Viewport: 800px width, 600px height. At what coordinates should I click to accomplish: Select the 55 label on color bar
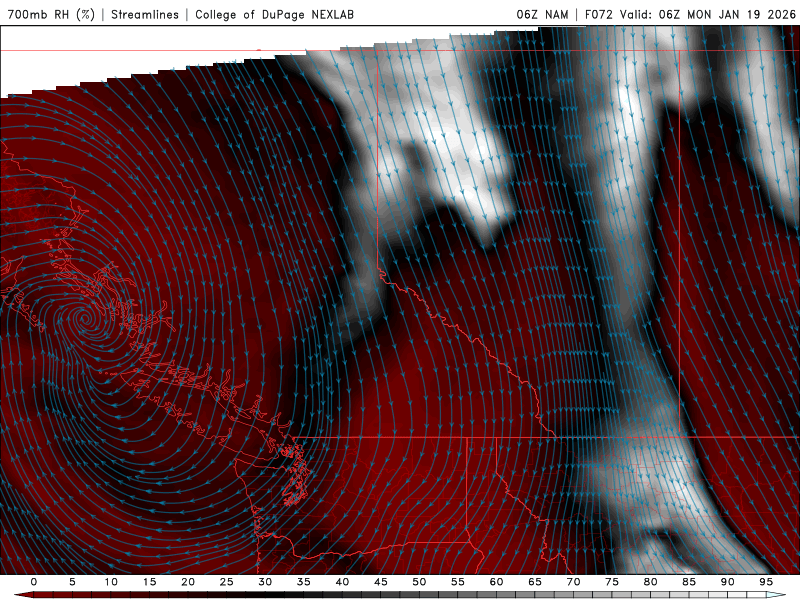coord(457,582)
